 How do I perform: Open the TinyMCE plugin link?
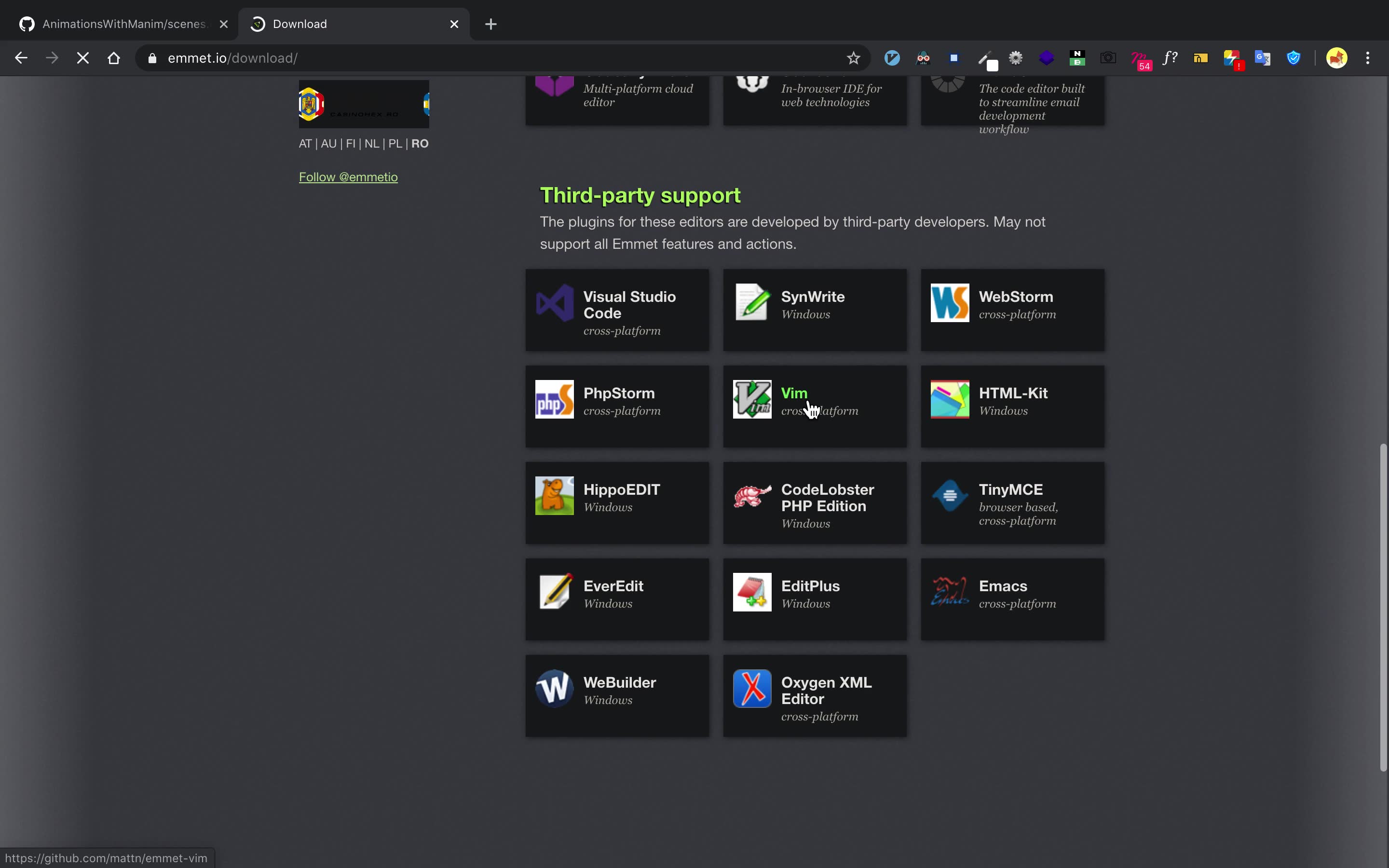1012,503
